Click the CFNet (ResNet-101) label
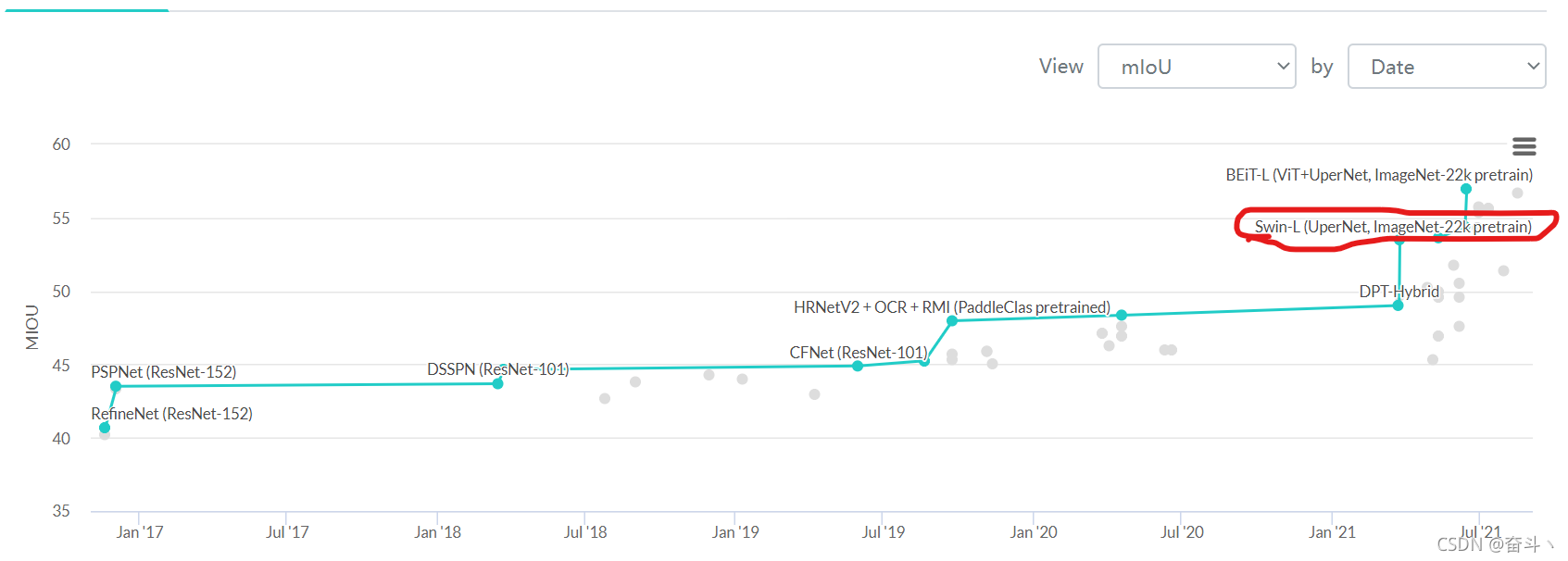 point(858,353)
